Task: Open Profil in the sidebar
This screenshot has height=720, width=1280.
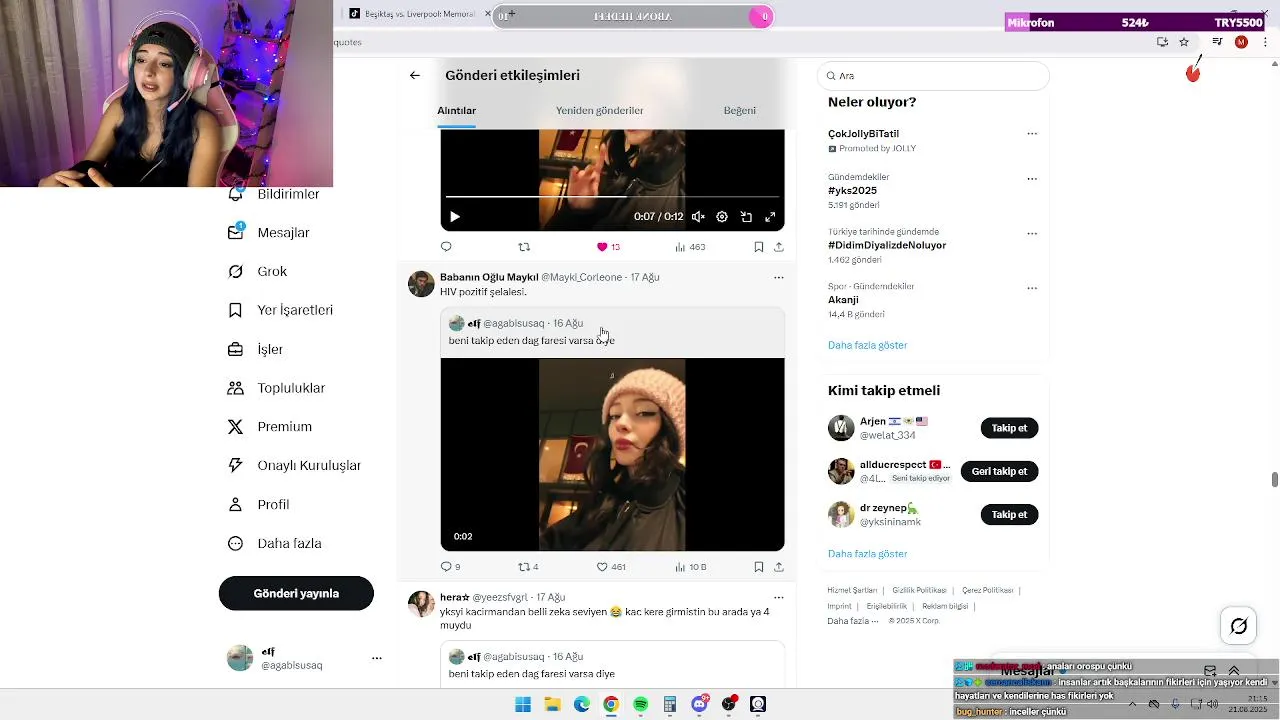Action: click(259, 505)
